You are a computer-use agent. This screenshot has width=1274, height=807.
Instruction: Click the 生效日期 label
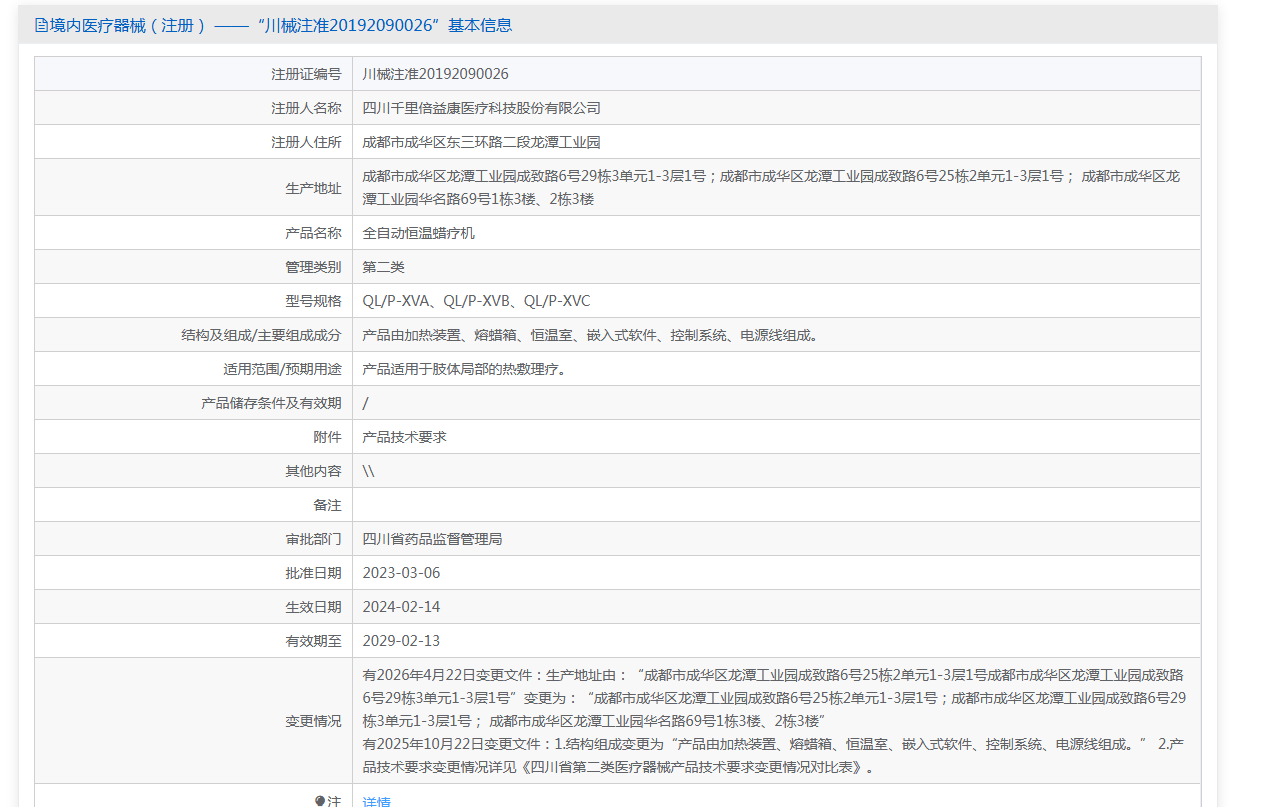click(x=313, y=607)
